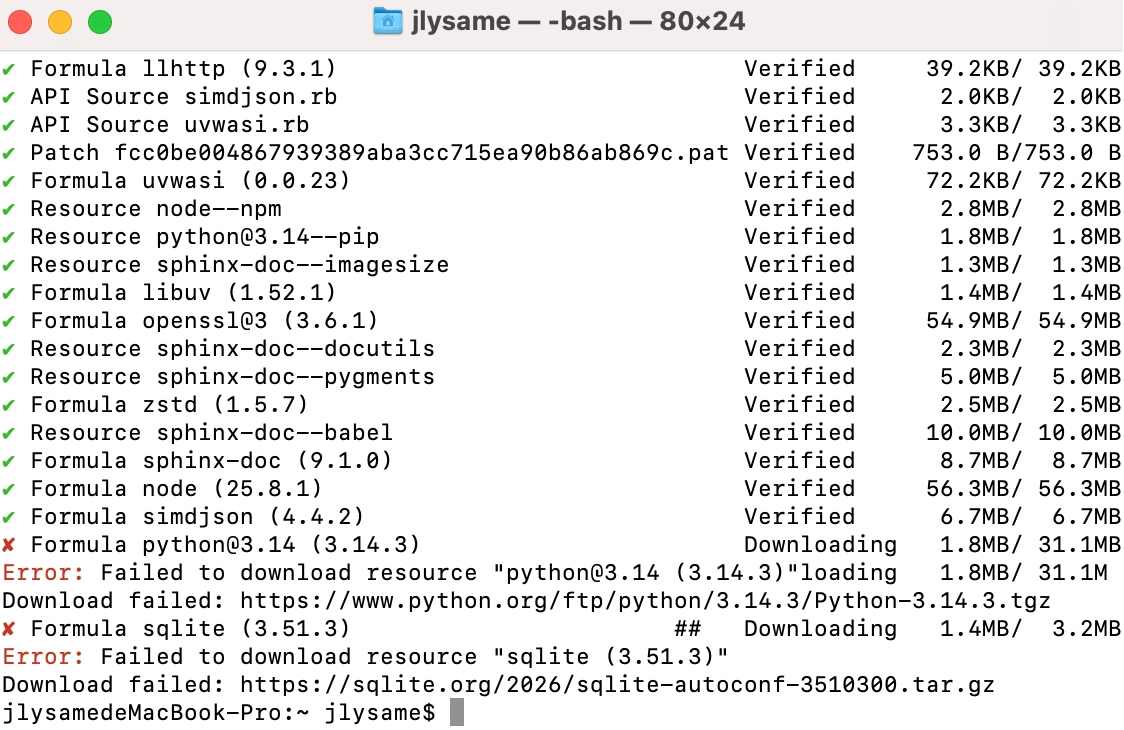This screenshot has height=730, width=1124.
Task: Click the red "Error:" label above sqlite URL
Action: click(x=43, y=657)
